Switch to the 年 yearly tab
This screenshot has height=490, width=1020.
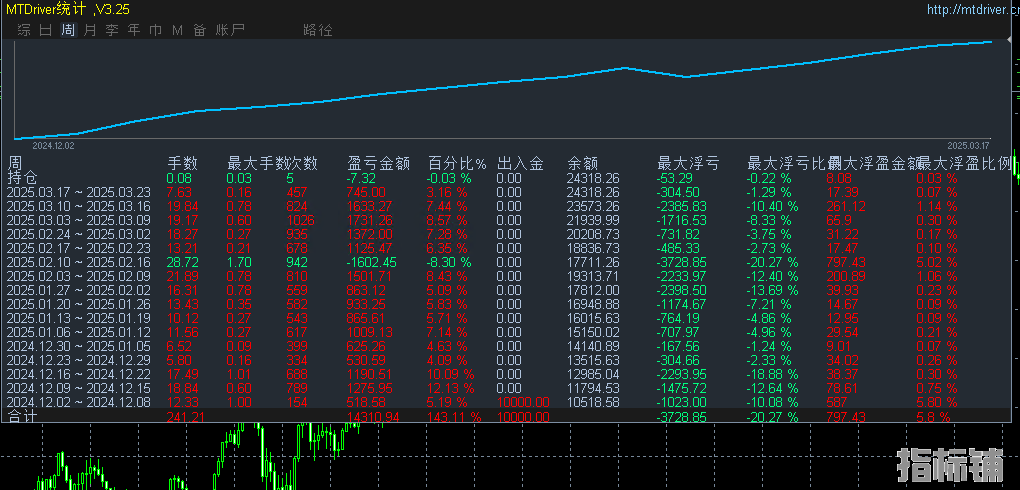tap(134, 30)
